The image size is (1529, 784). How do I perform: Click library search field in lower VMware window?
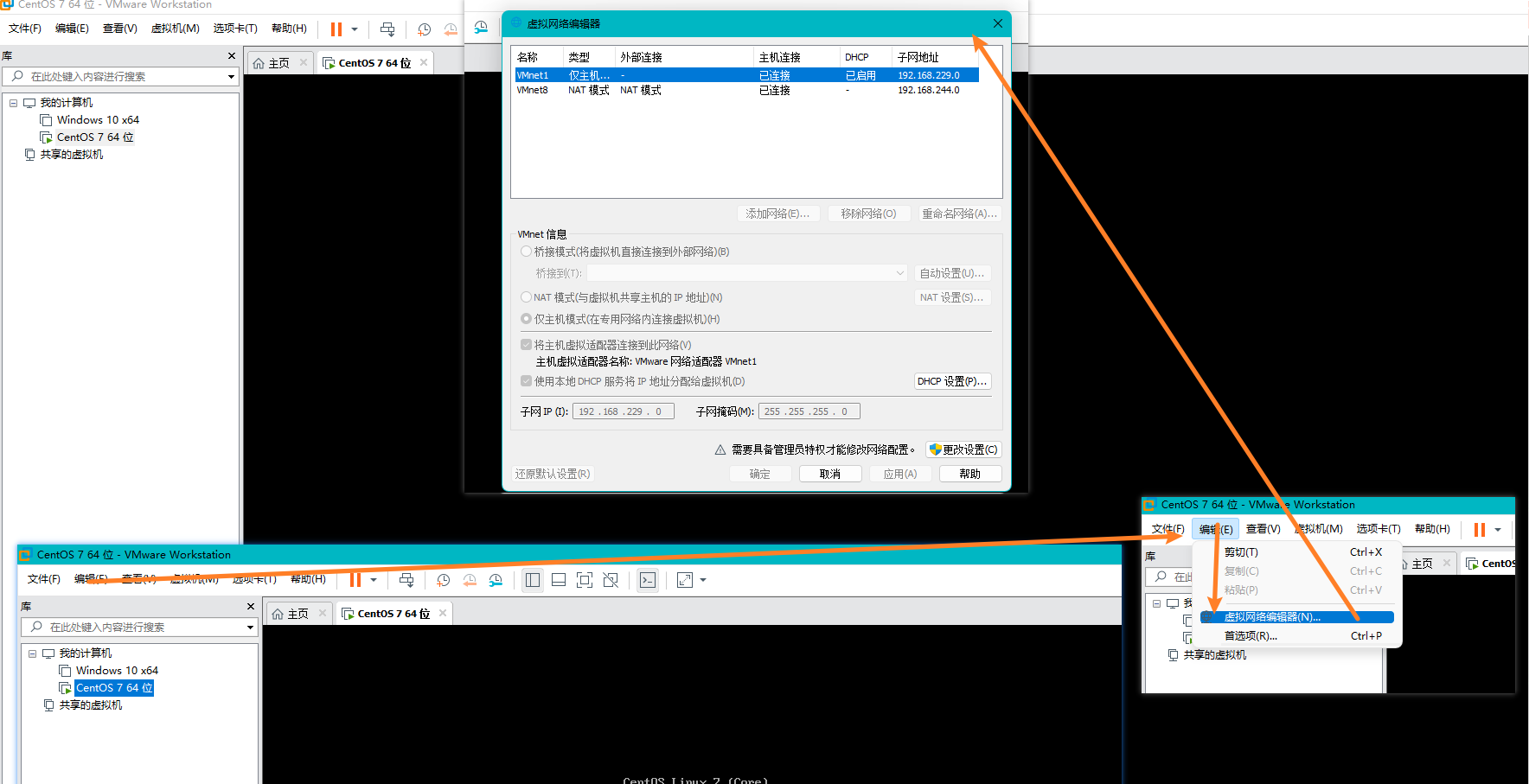click(139, 628)
